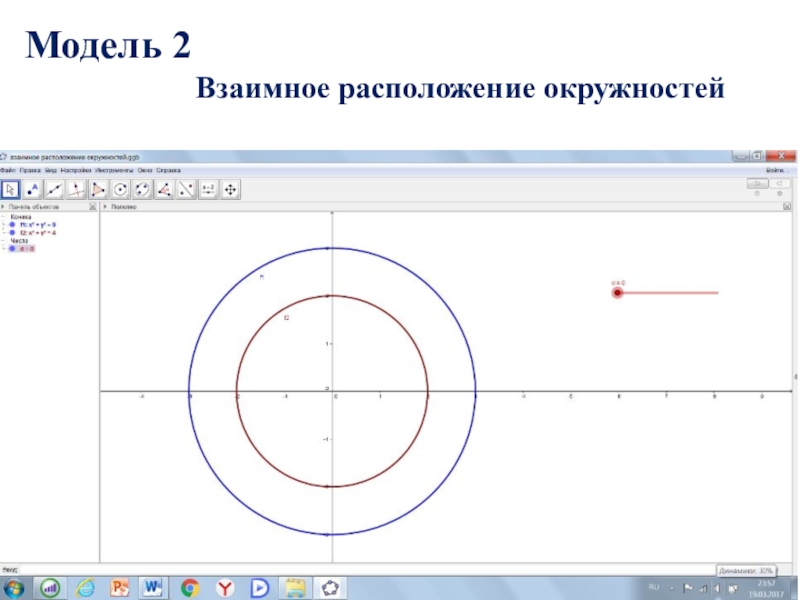Open the Настройки menu
The image size is (800, 600).
76,170
